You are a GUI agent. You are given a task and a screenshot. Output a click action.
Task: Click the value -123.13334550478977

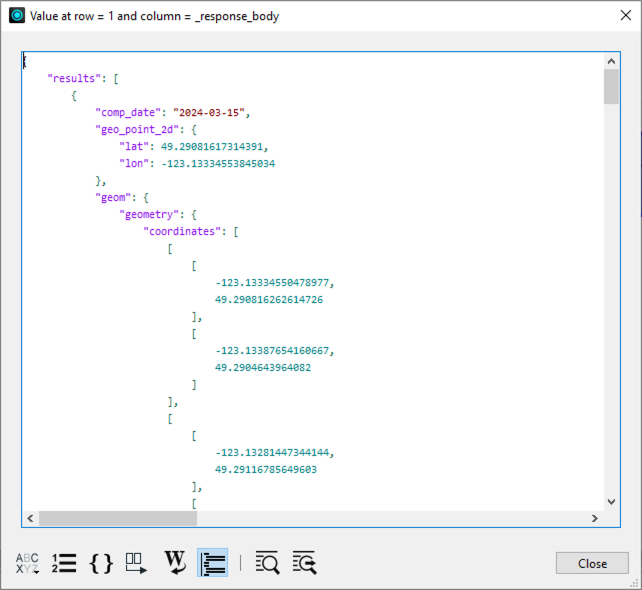click(272, 283)
